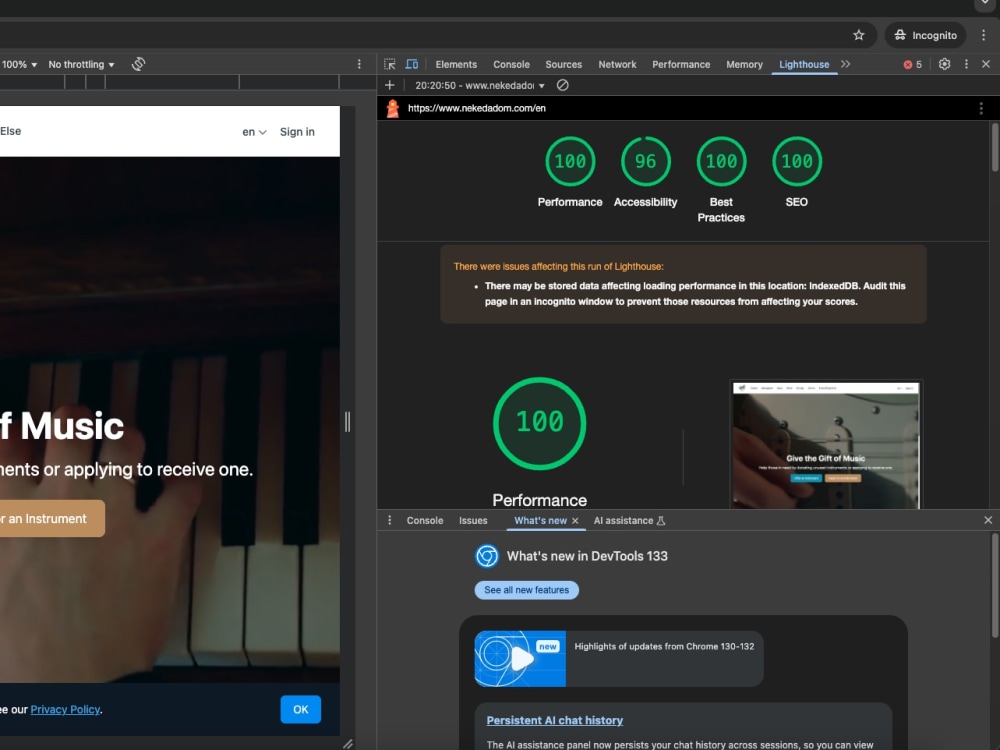Click the What's new drawer scrollbar

[994, 585]
